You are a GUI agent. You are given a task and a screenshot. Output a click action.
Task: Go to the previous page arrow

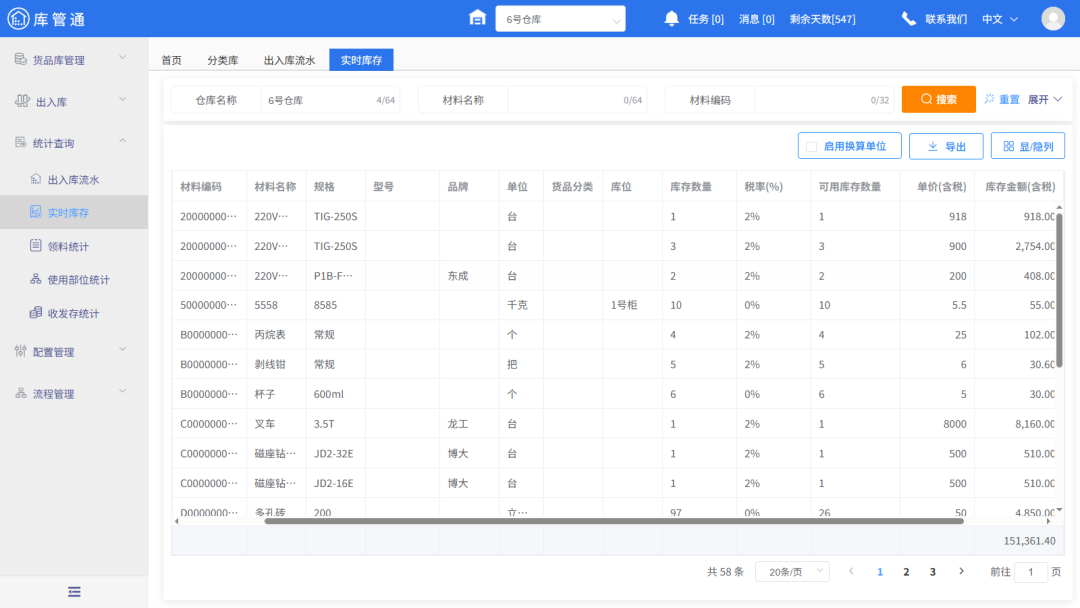click(851, 572)
